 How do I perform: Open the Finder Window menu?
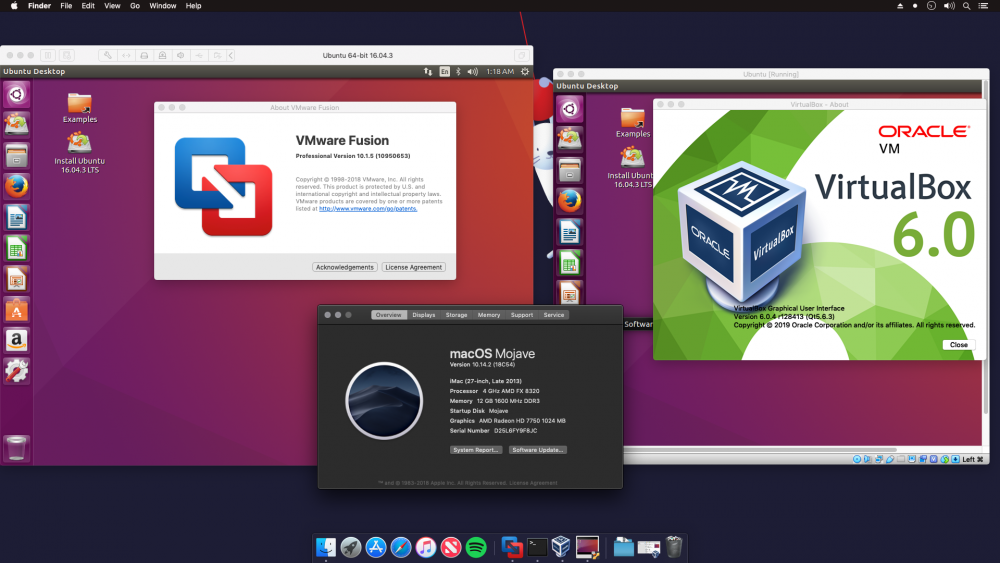163,6
